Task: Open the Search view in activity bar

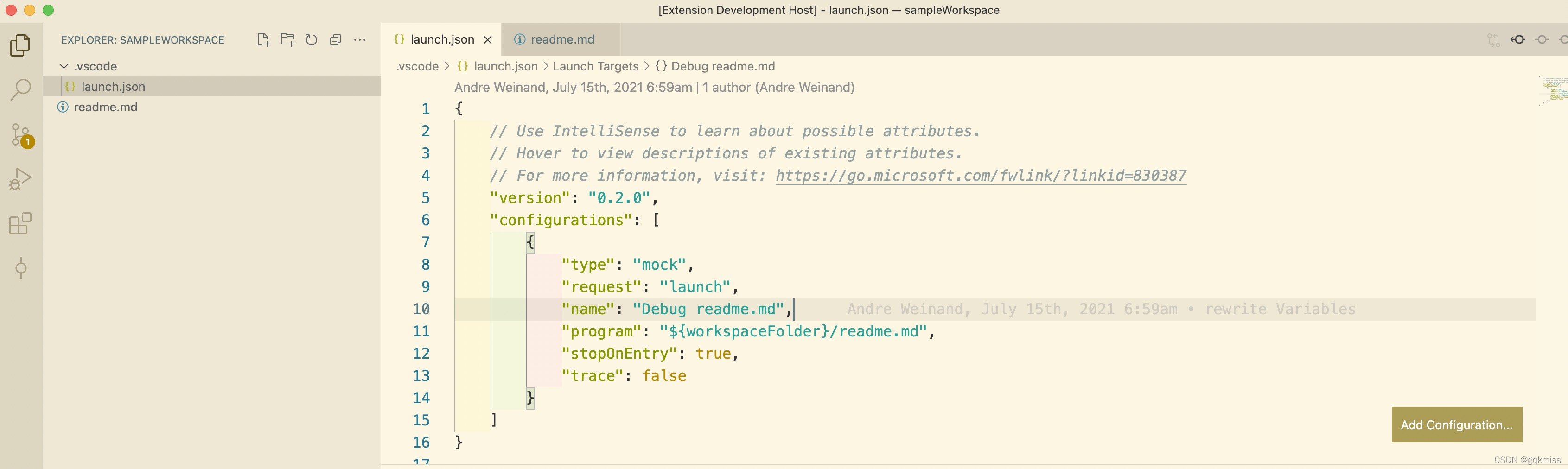Action: pyautogui.click(x=21, y=89)
